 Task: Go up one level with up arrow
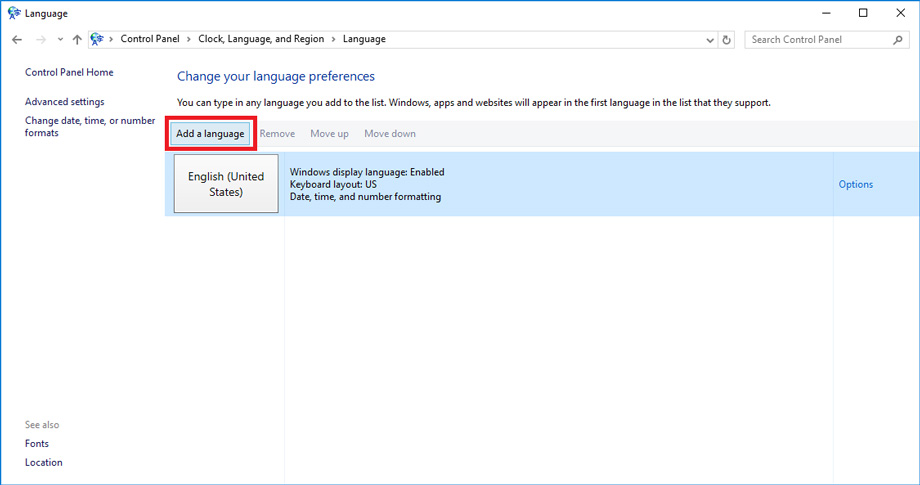tap(77, 39)
